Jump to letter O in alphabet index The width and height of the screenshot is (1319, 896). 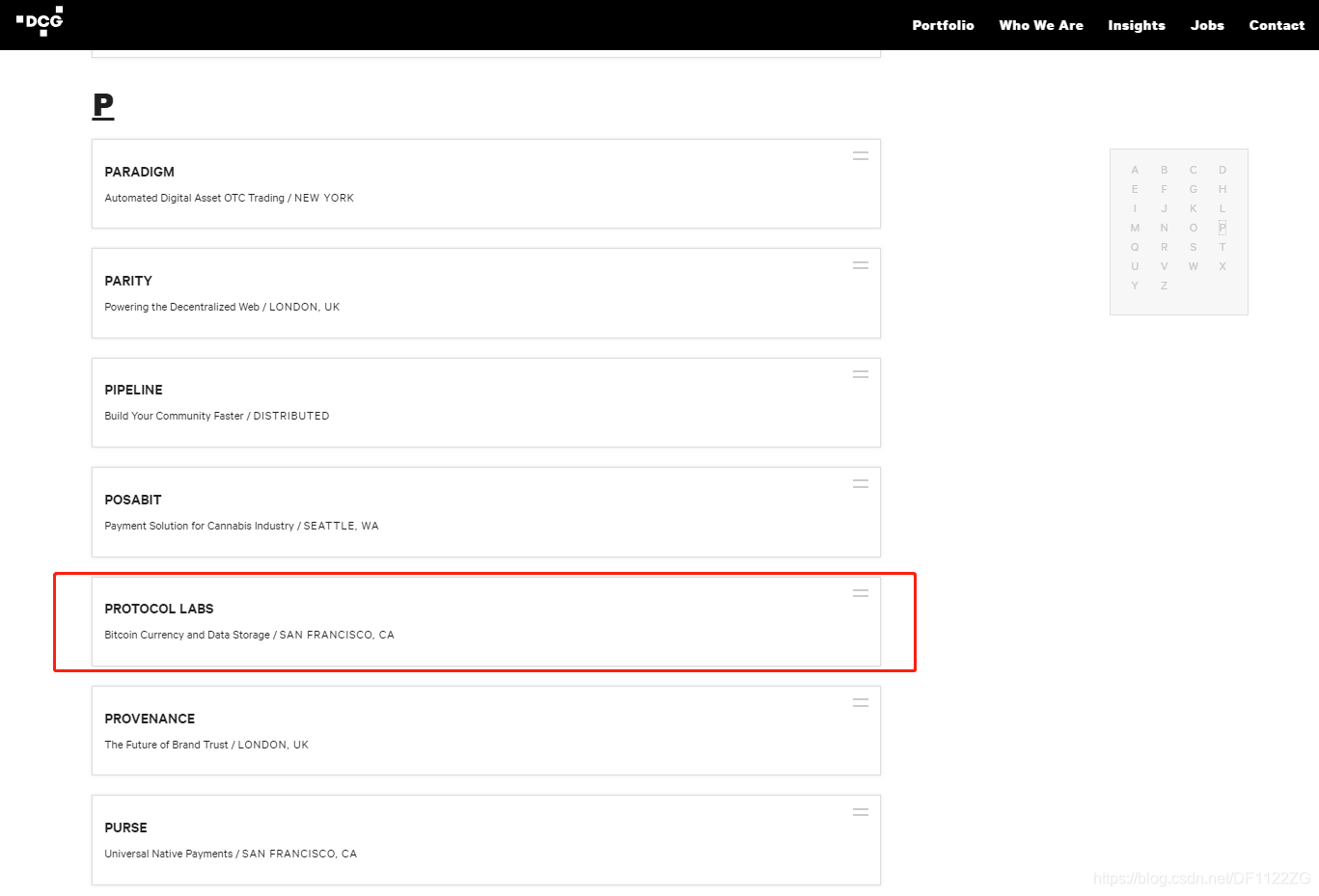[1193, 228]
